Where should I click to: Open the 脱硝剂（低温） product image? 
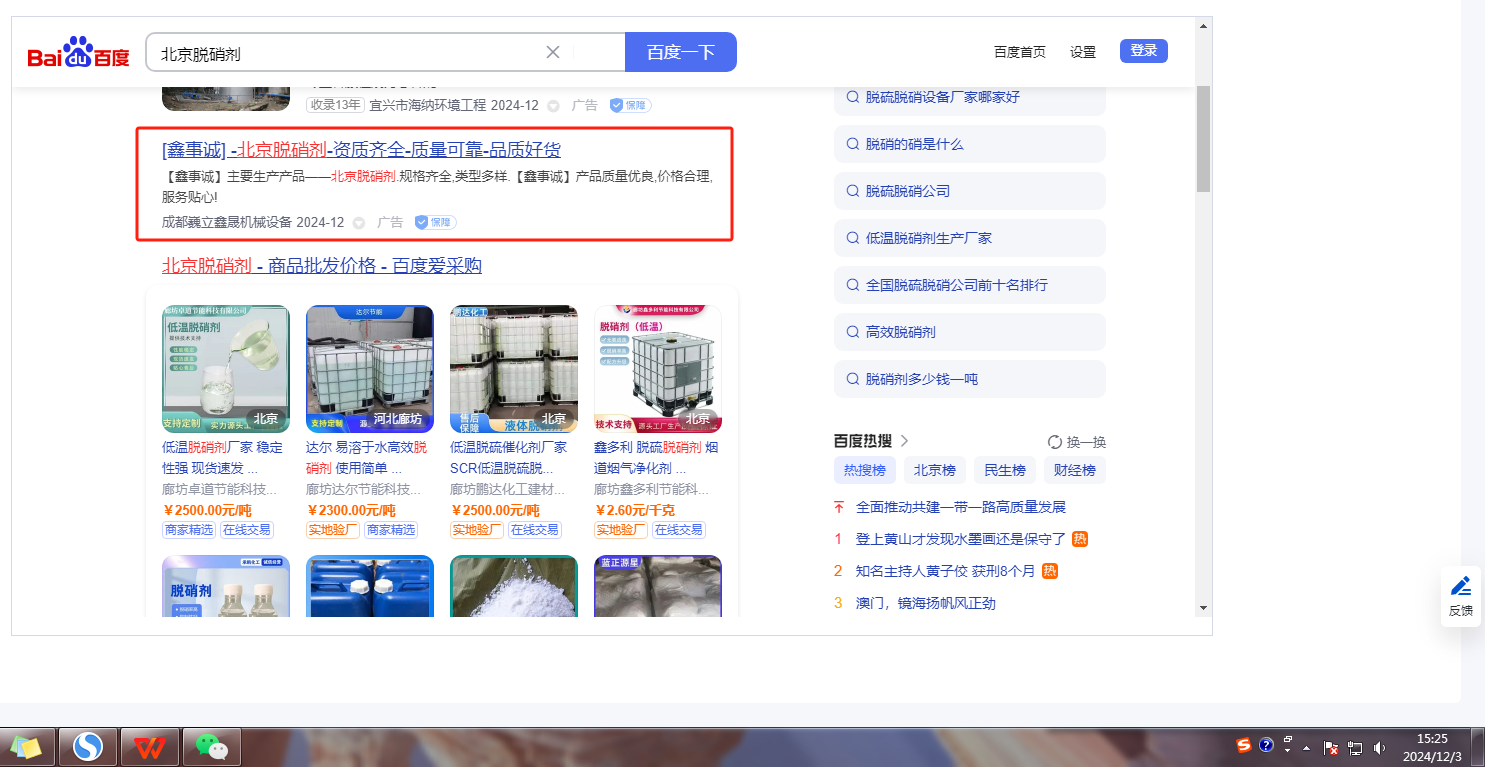pyautogui.click(x=658, y=368)
